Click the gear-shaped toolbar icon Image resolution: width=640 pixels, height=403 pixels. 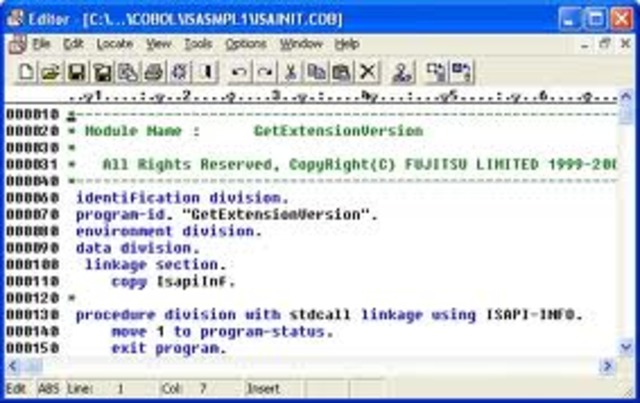tap(179, 73)
